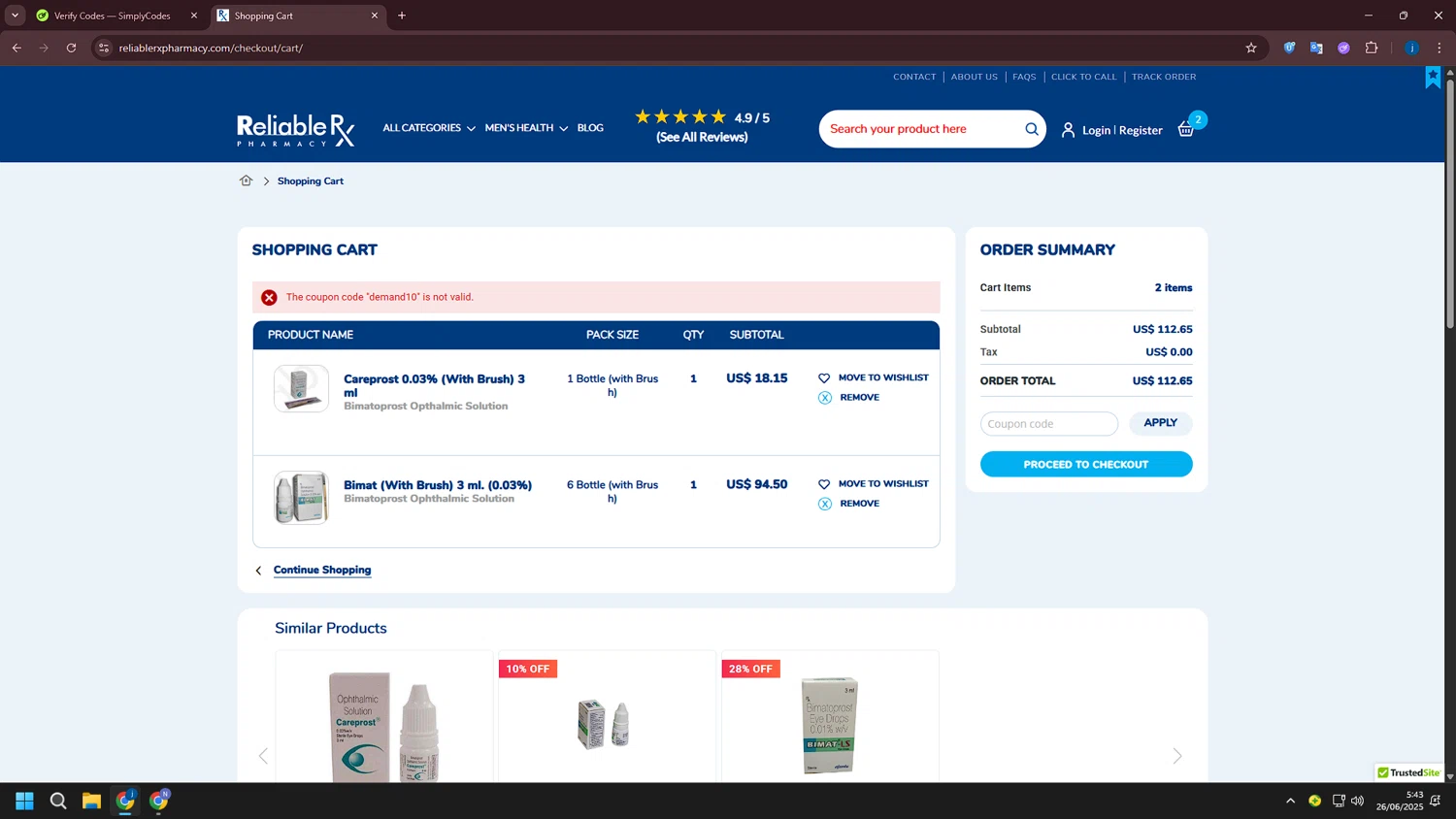Screen dimensions: 1456x819
Task: Click the Careprost Ophthalmic Solution similar product image
Action: coord(384,726)
